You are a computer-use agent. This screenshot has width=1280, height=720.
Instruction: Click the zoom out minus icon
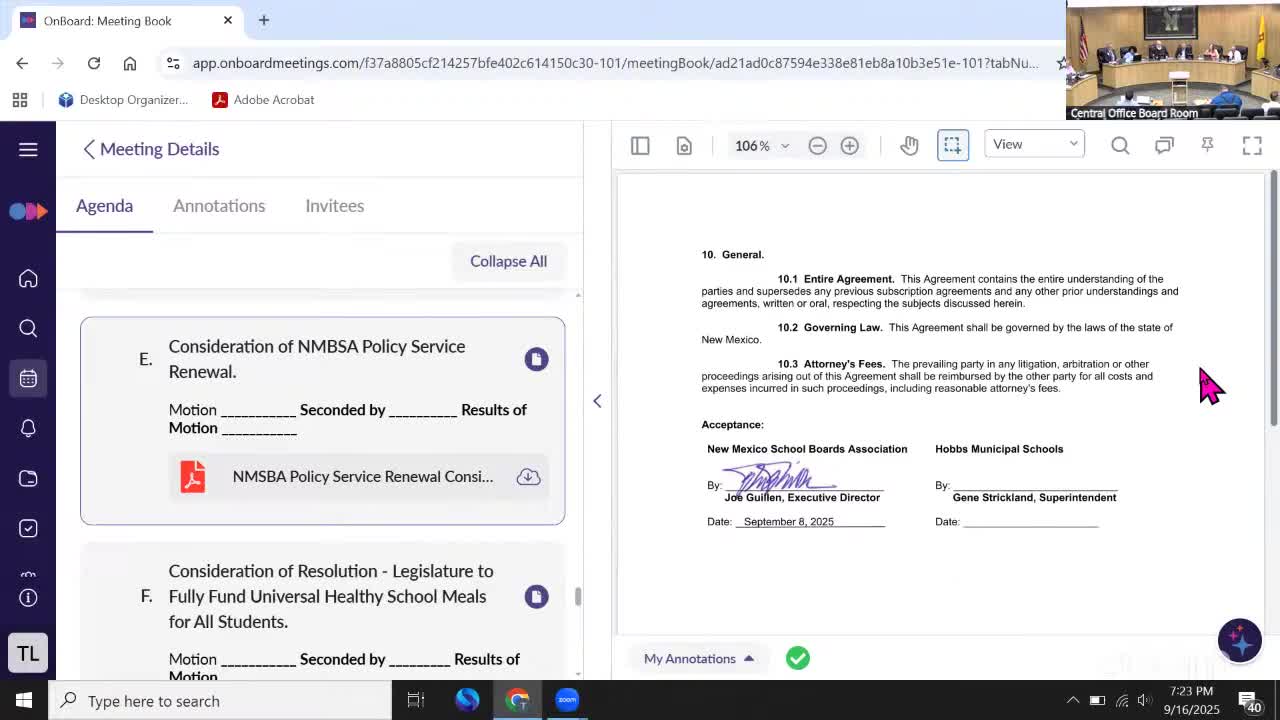coord(817,145)
